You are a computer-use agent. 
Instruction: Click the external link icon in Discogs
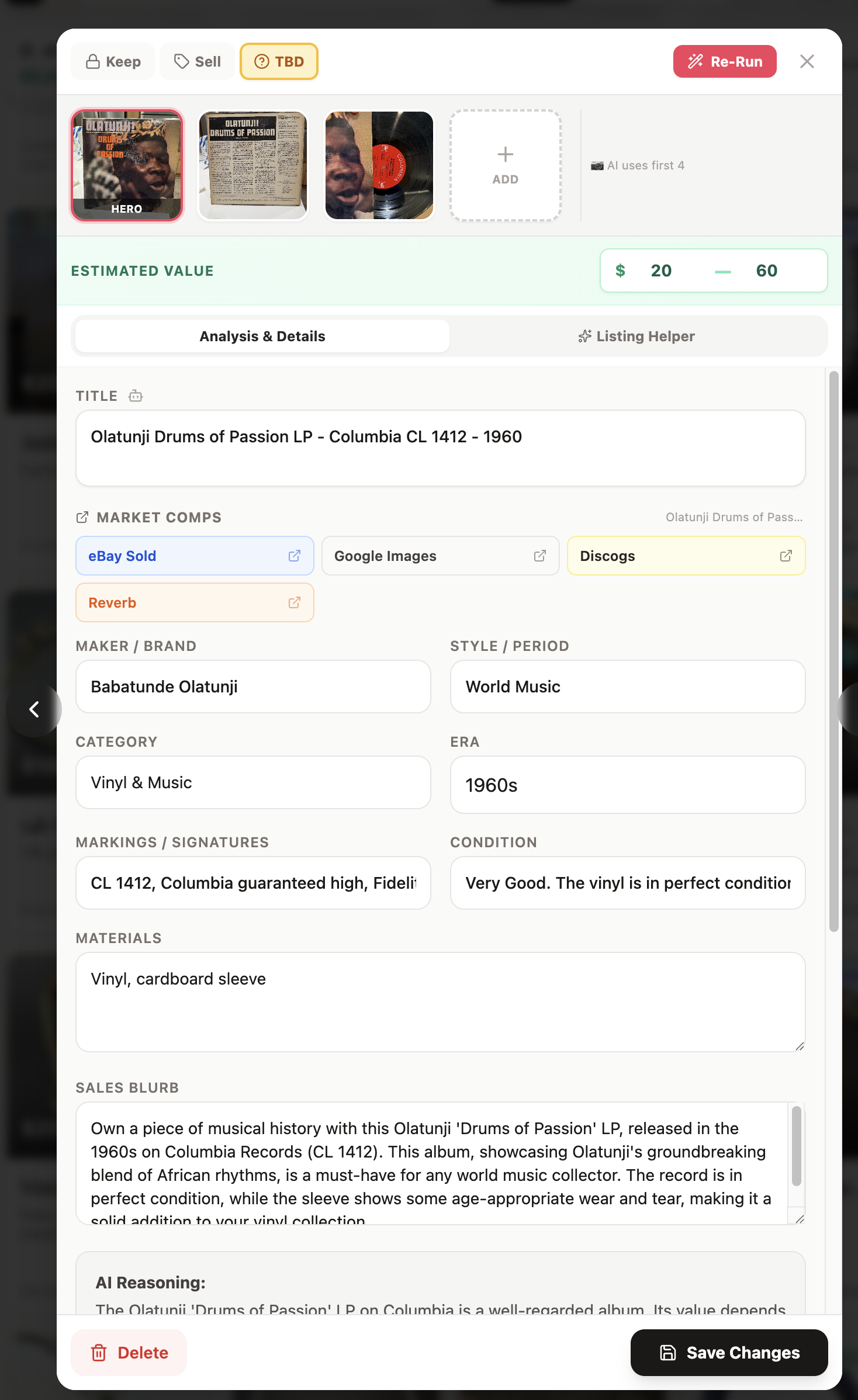point(786,556)
